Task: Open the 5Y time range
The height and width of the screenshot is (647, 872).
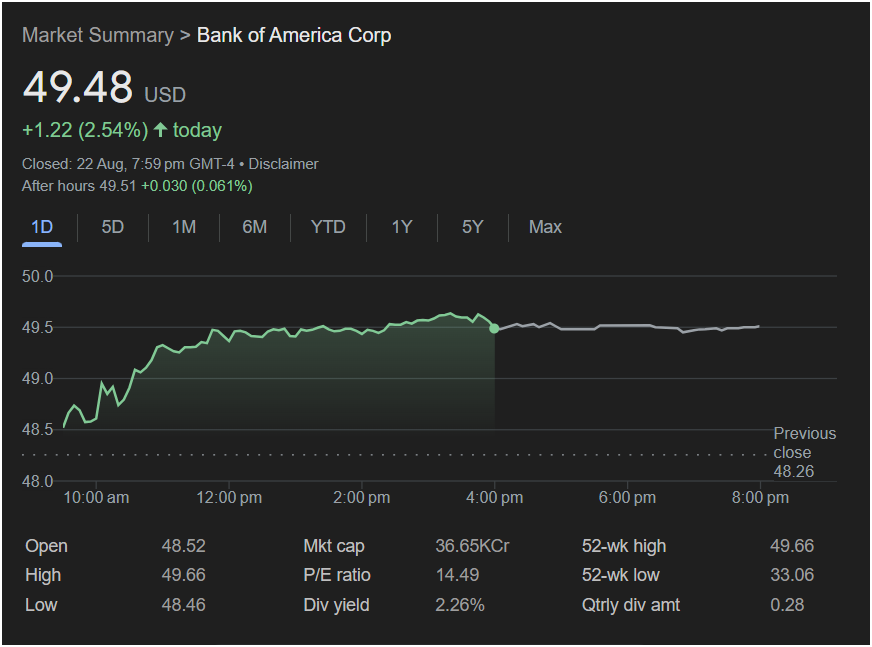Action: 473,227
